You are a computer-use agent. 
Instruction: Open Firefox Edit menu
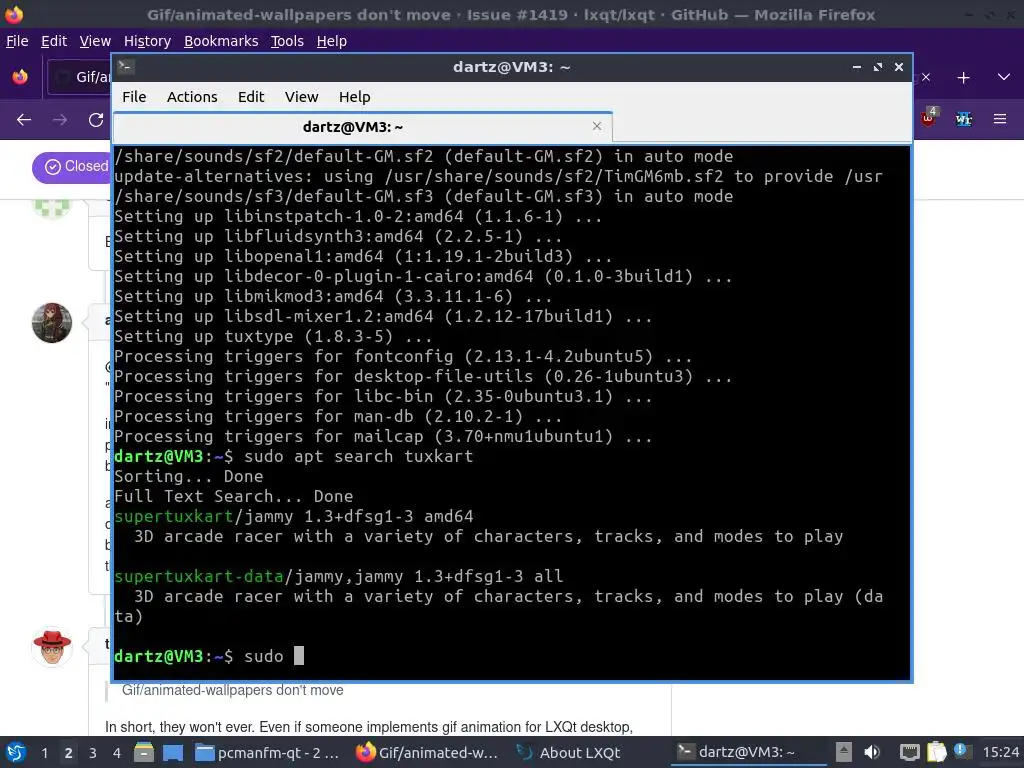tap(54, 41)
